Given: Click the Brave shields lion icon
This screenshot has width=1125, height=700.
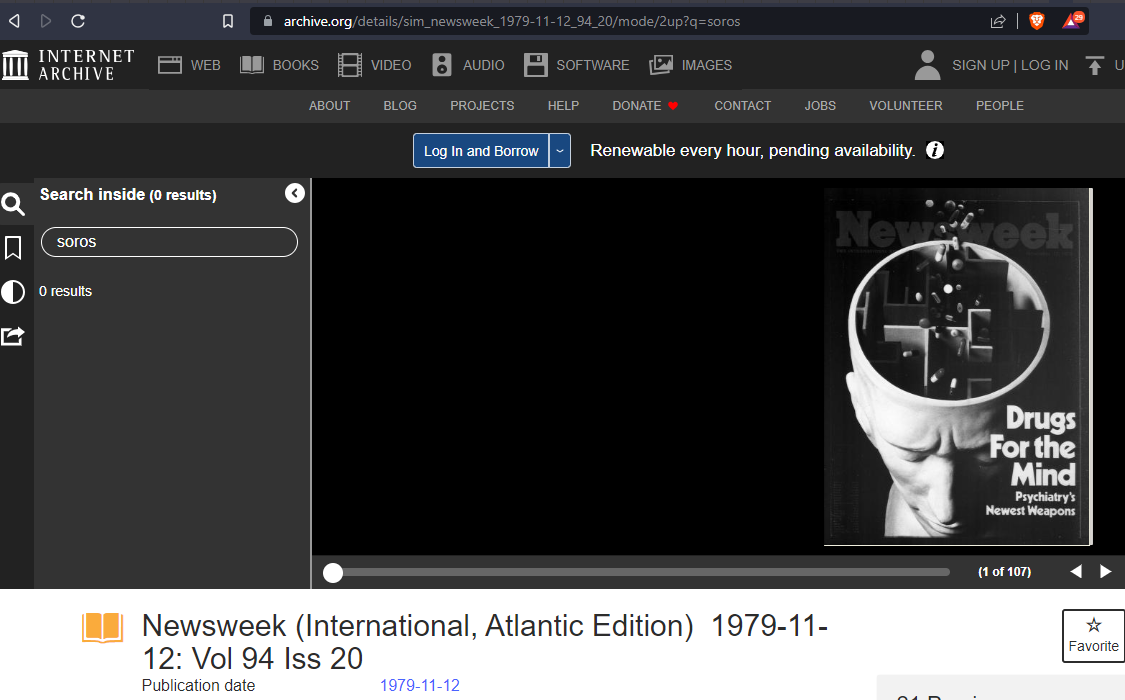Looking at the screenshot, I should click(1037, 21).
